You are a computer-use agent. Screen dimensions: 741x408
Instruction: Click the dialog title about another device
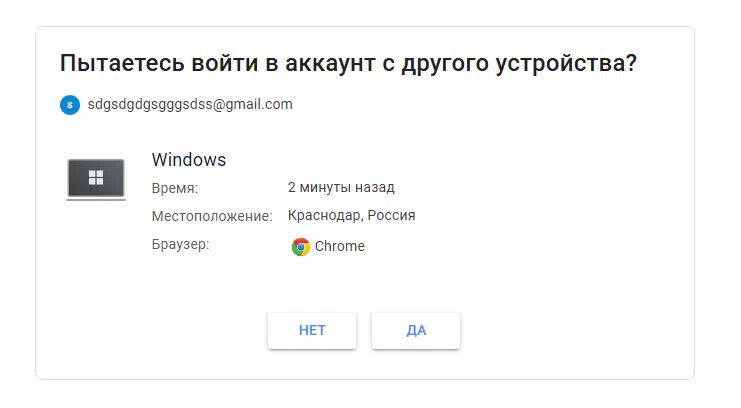[x=348, y=63]
